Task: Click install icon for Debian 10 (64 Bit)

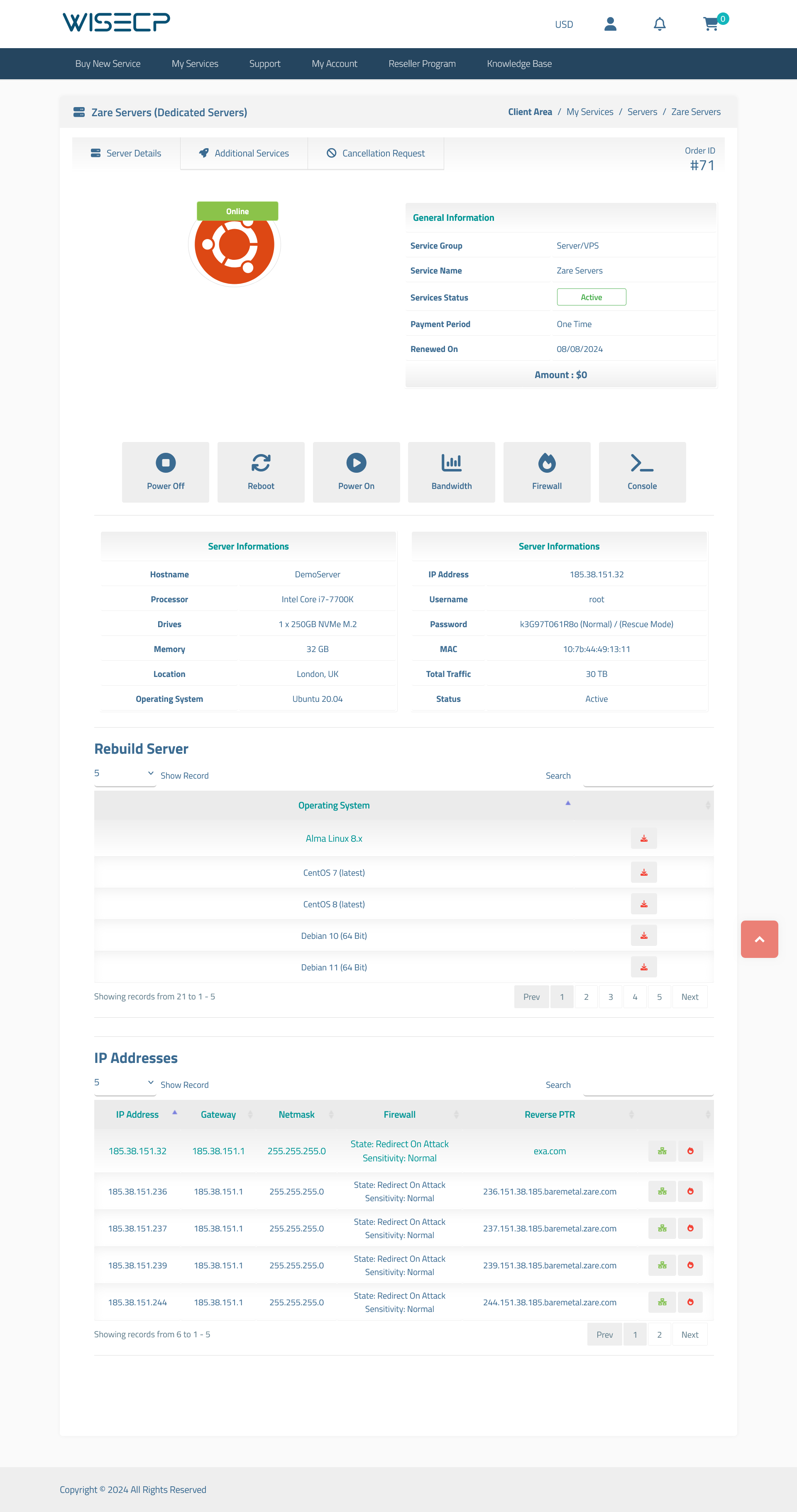Action: pyautogui.click(x=644, y=936)
